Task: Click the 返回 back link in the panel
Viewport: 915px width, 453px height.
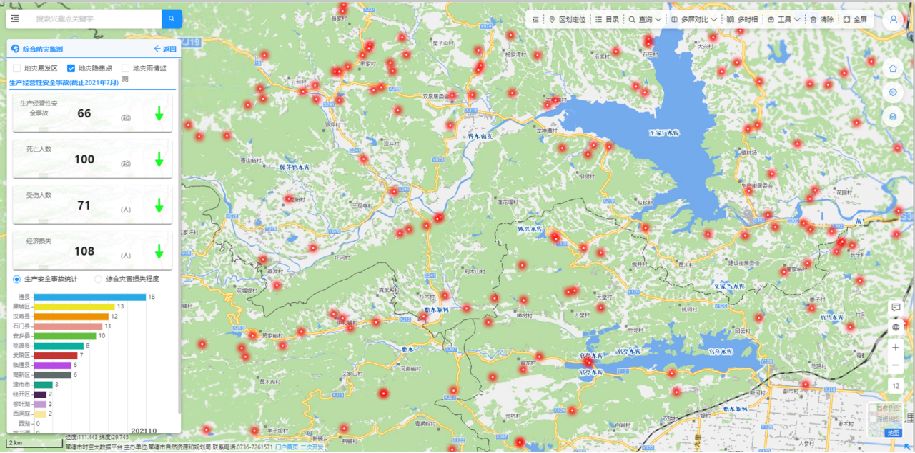Action: pyautogui.click(x=165, y=49)
